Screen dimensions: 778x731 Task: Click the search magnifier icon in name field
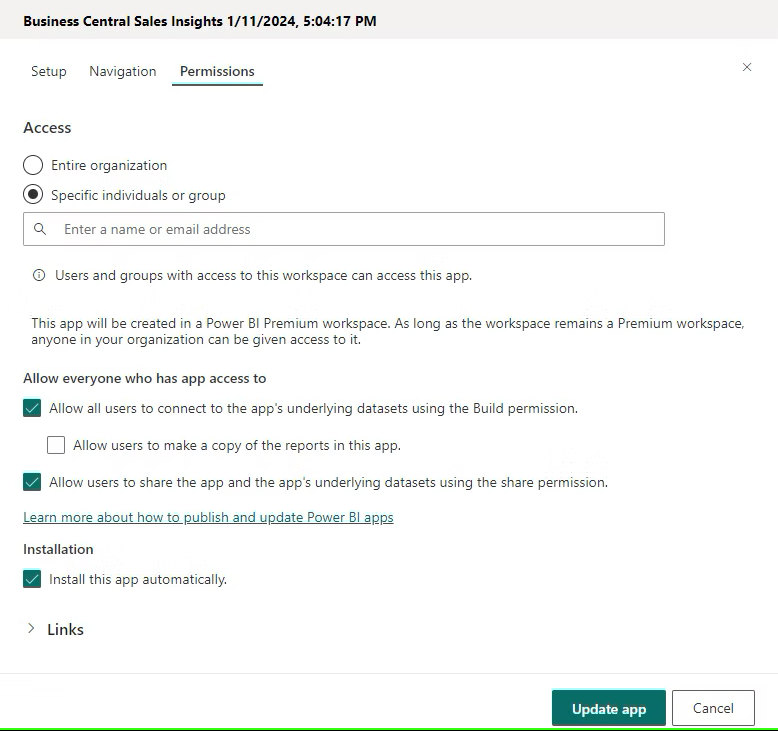[x=40, y=229]
